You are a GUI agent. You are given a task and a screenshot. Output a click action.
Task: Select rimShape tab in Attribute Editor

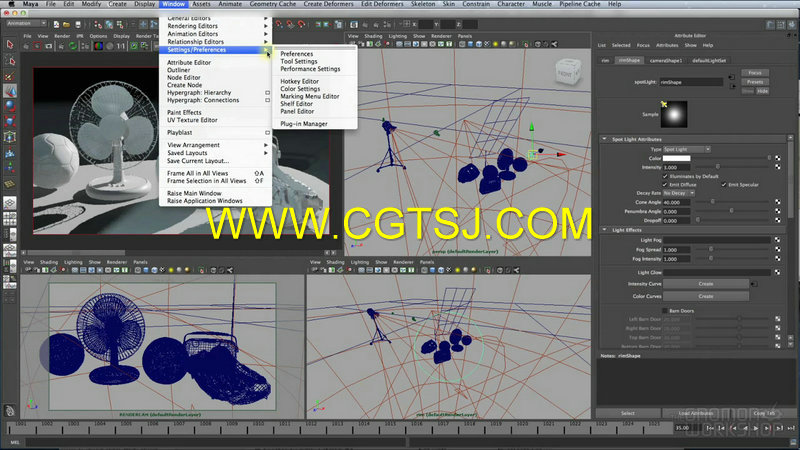coord(629,60)
